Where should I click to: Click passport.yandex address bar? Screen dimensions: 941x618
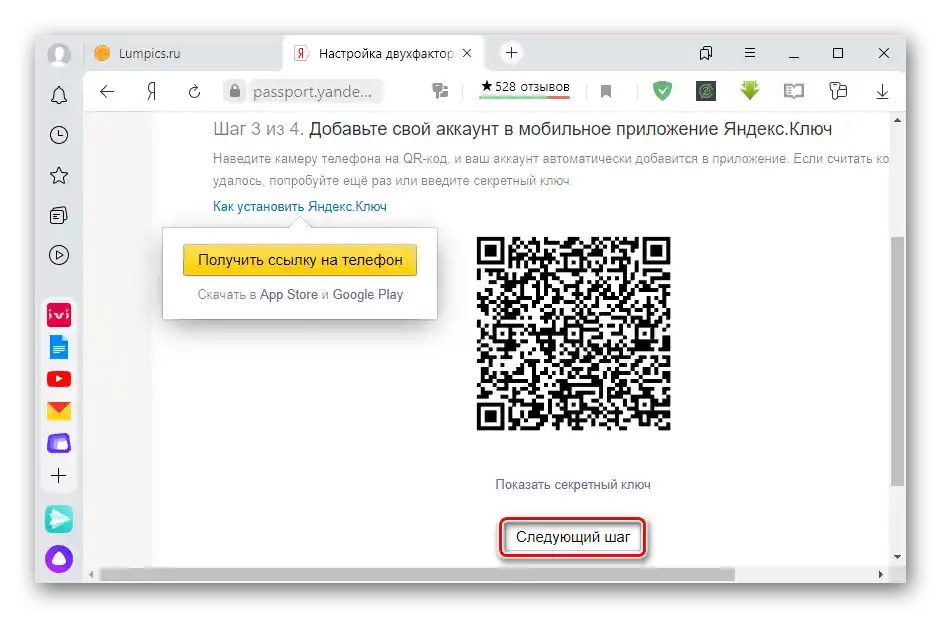pos(312,91)
